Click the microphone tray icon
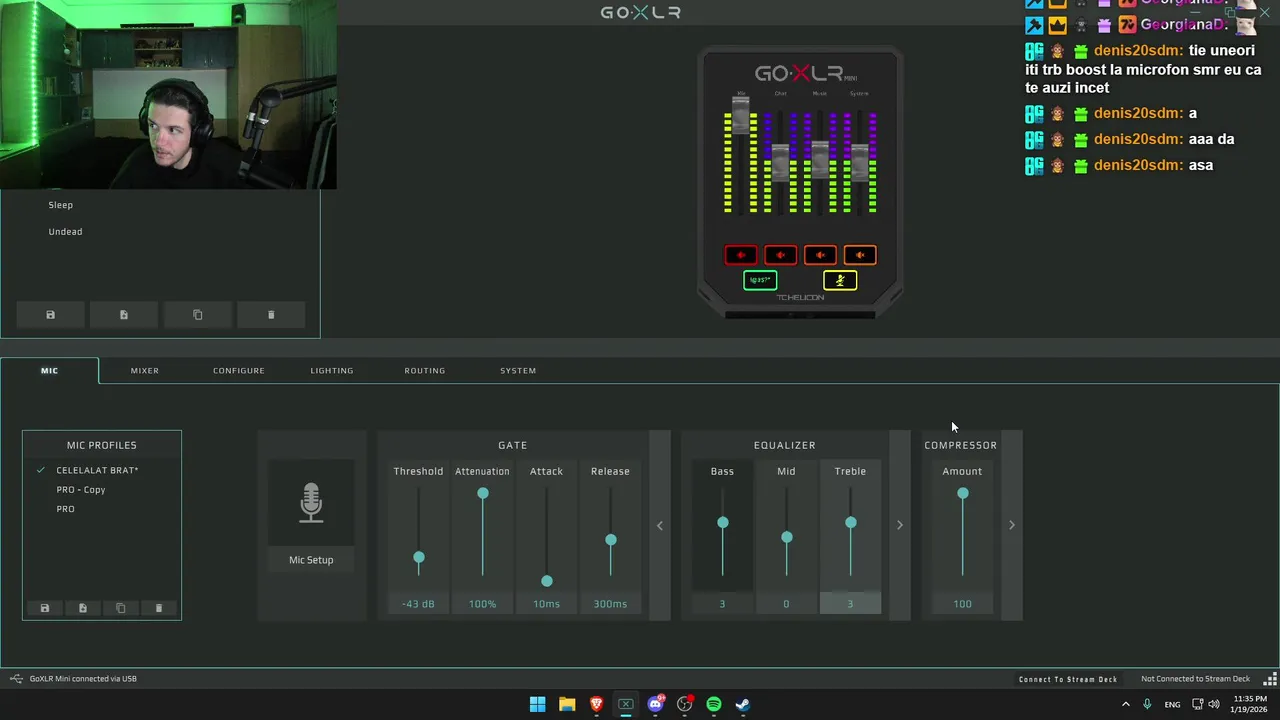 pos(1147,704)
